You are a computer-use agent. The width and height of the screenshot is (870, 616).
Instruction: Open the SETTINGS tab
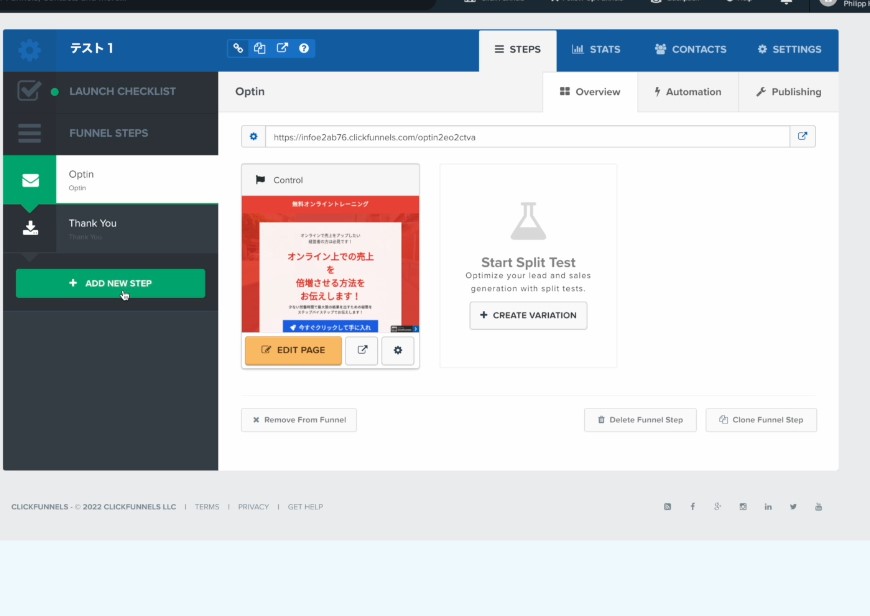coord(790,50)
